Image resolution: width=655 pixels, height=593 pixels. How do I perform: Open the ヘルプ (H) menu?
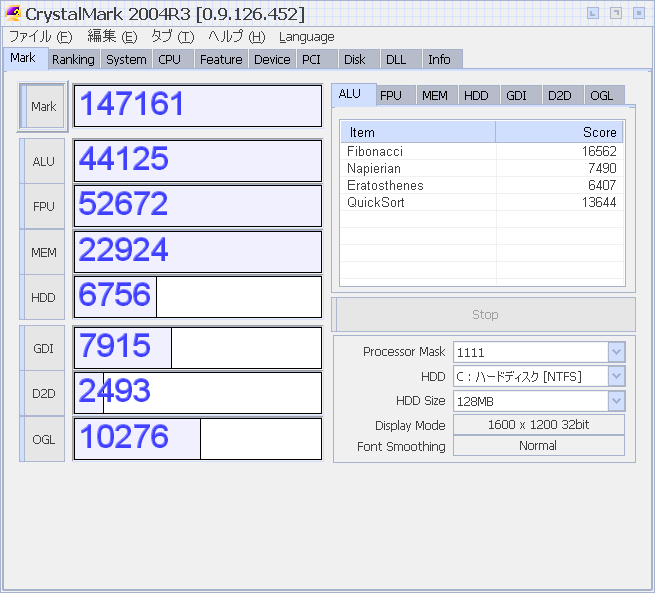pyautogui.click(x=236, y=37)
